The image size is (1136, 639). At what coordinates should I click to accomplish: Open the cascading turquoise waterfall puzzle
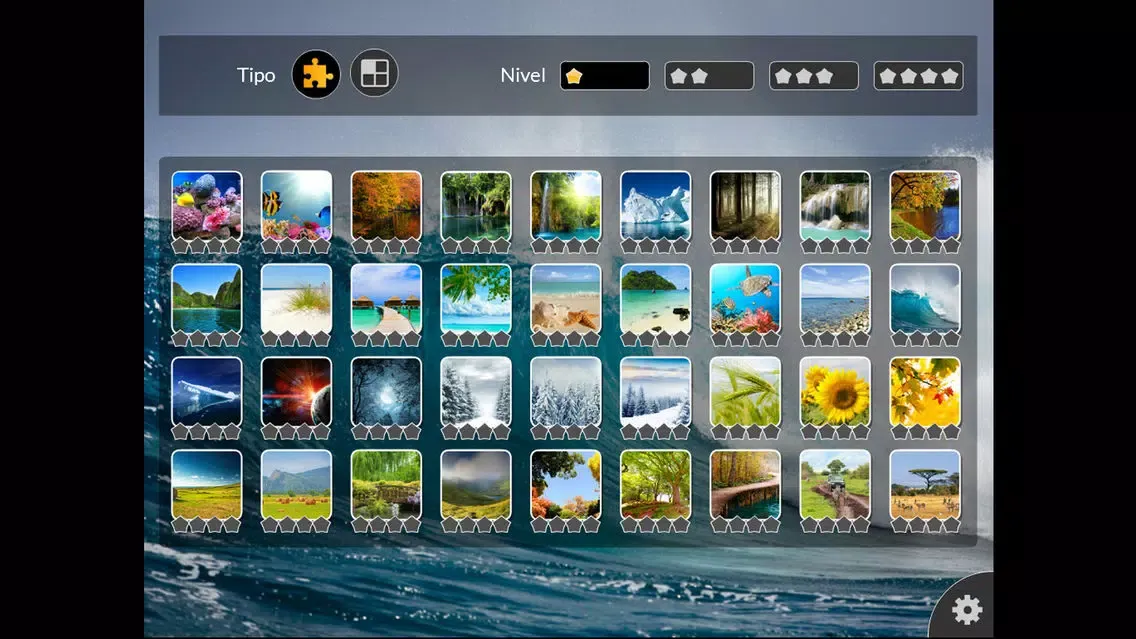[835, 206]
